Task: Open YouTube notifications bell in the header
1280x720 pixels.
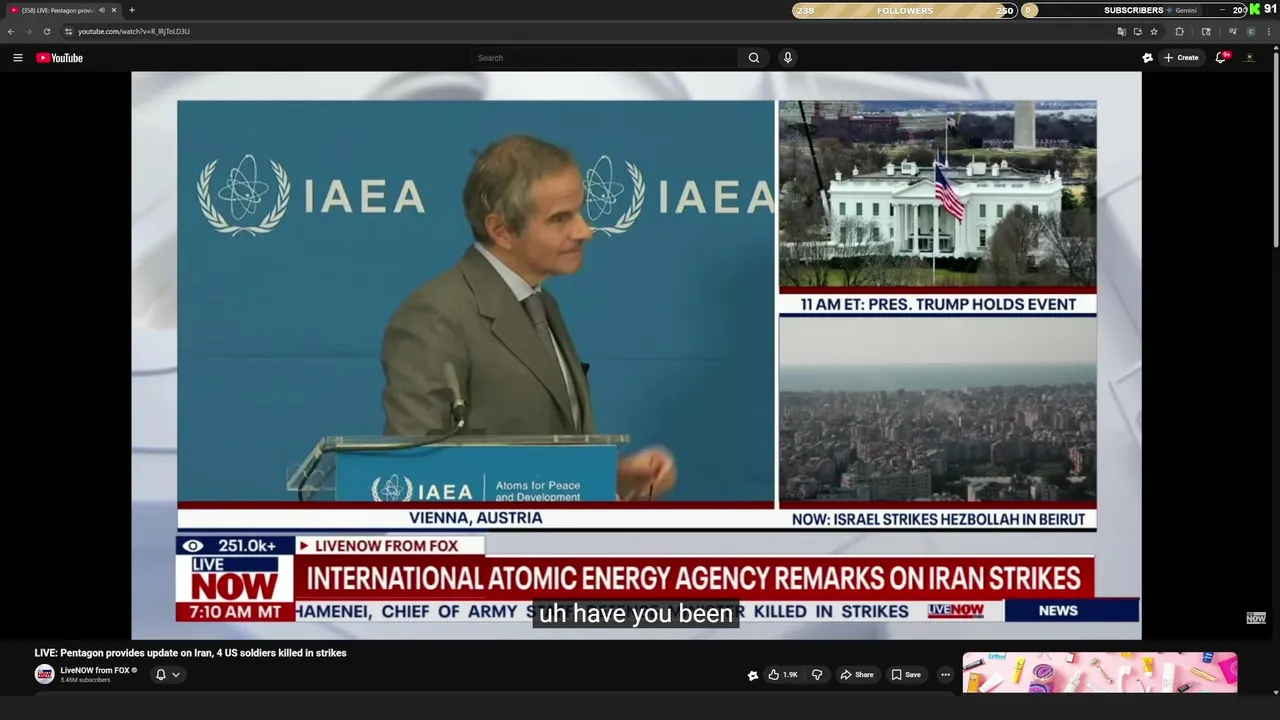Action: click(x=1221, y=58)
